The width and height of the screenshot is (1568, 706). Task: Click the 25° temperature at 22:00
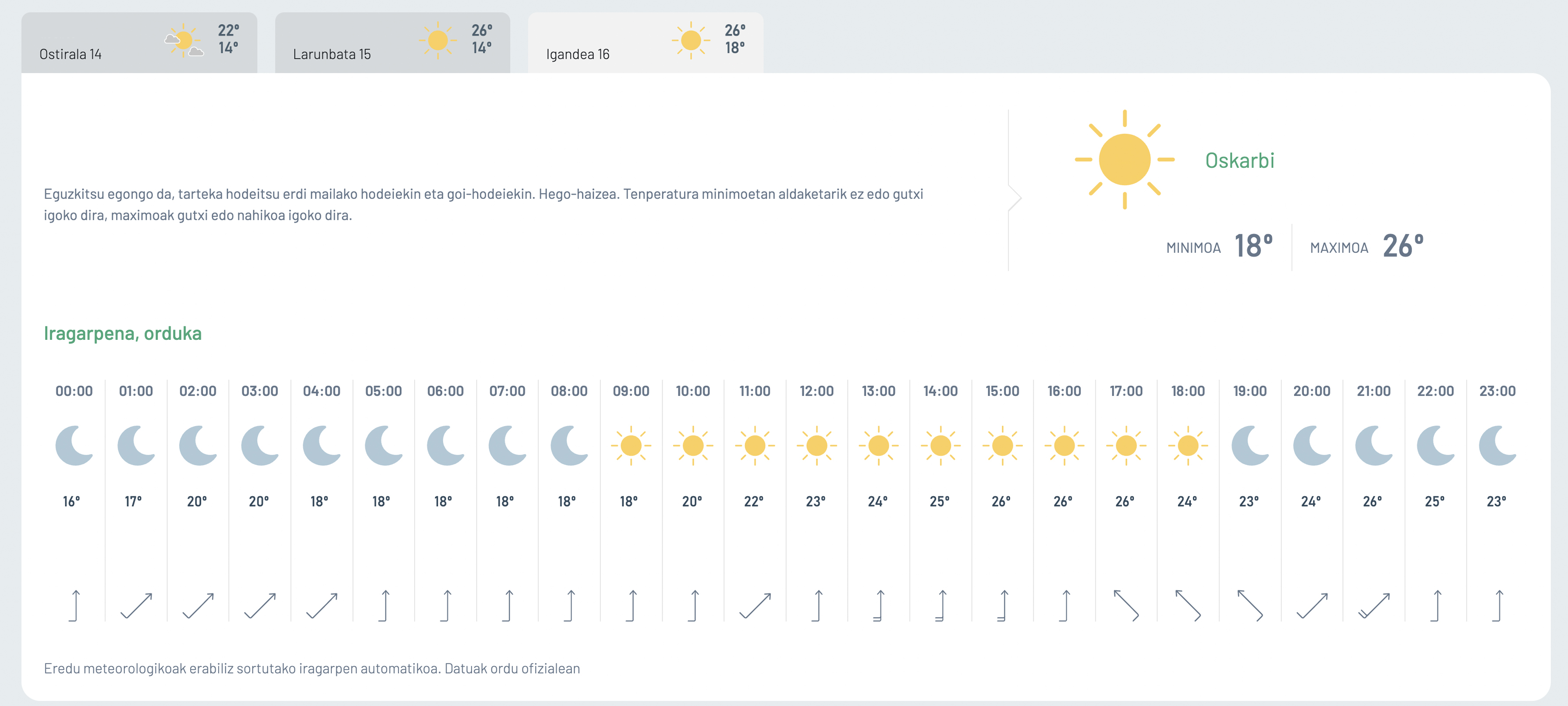point(1435,501)
